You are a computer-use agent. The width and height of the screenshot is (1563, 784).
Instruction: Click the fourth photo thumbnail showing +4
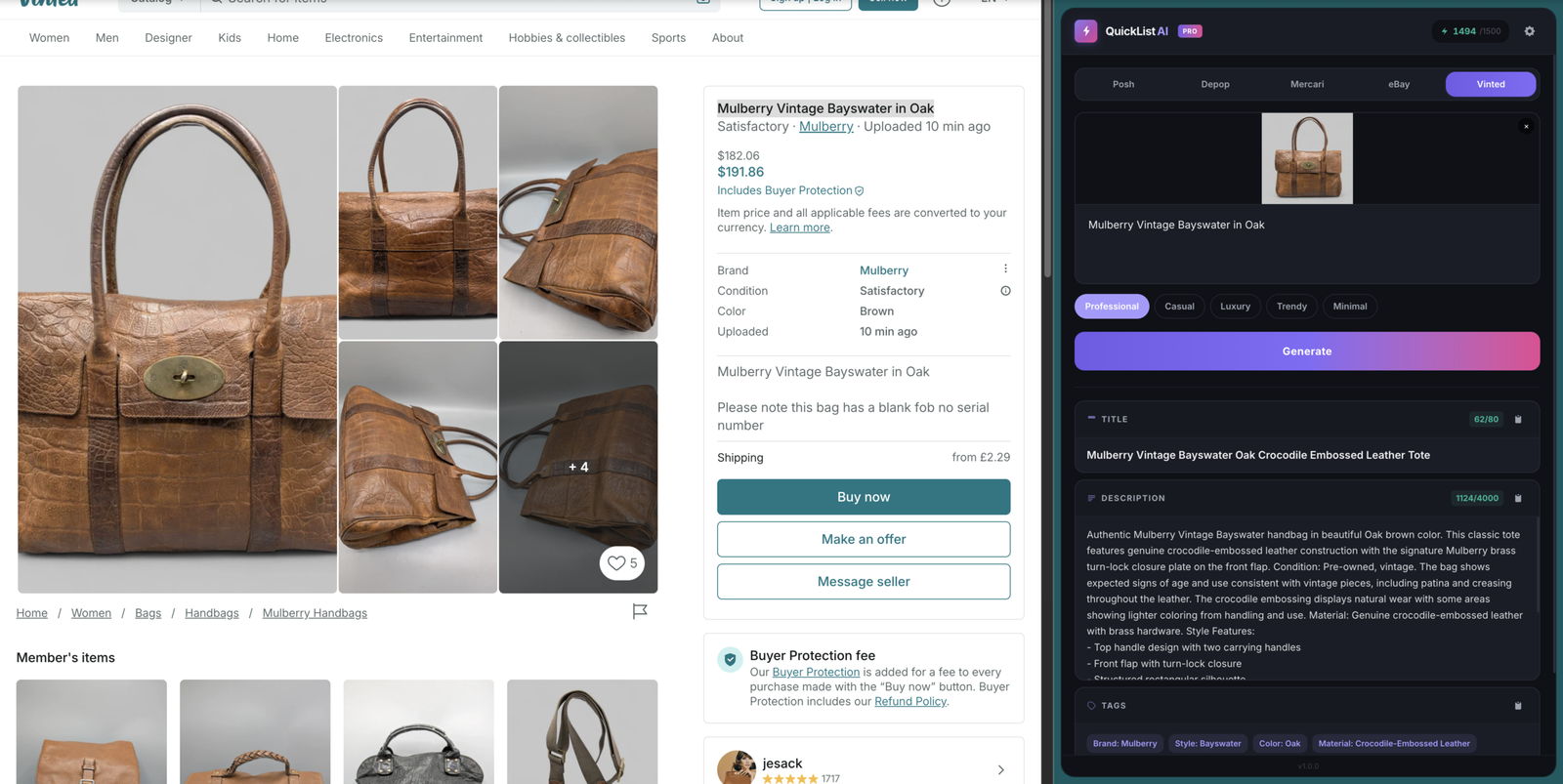point(577,466)
